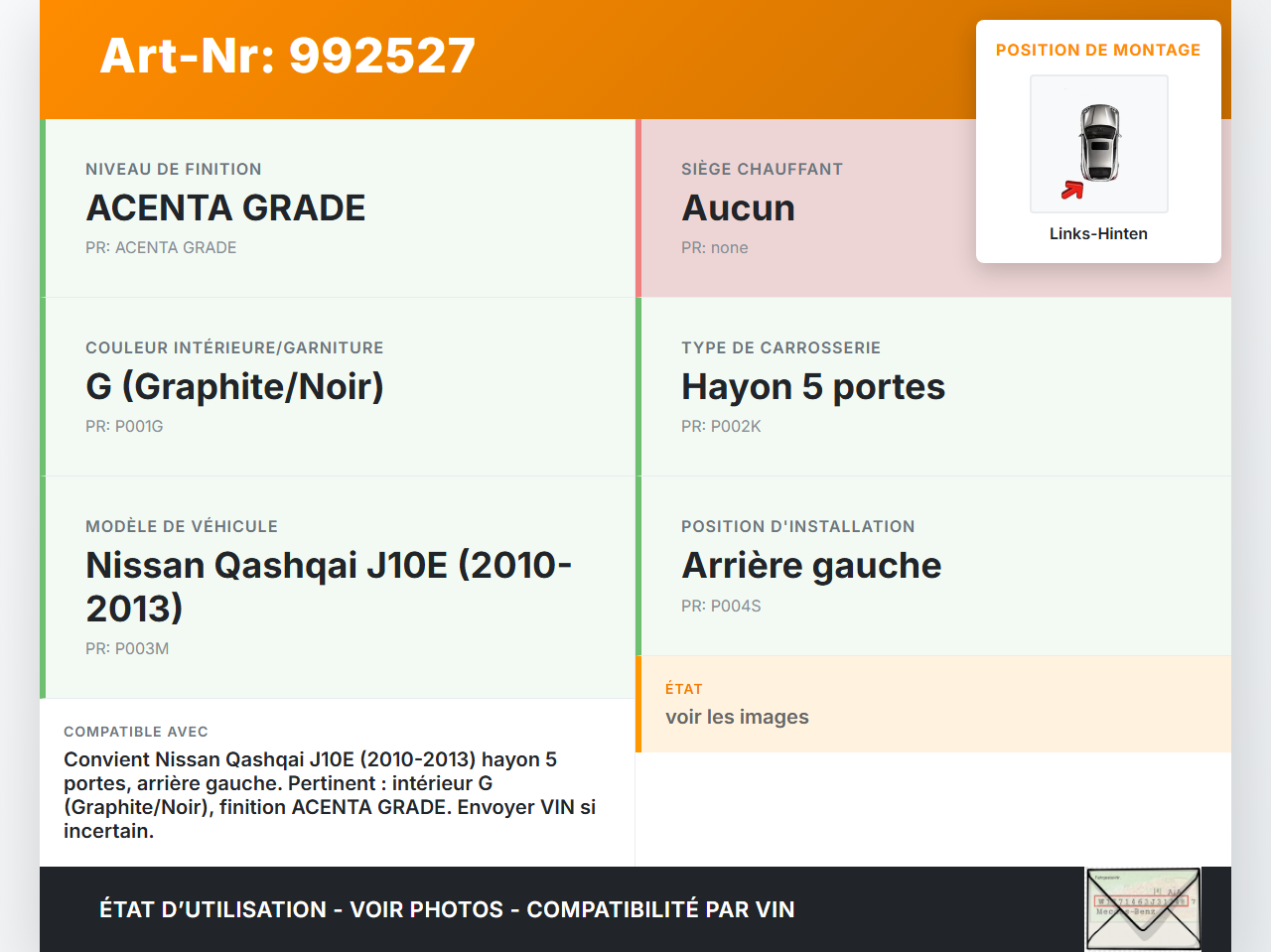Click the PR: P003M code
This screenshot has height=952, width=1271.
click(x=127, y=648)
